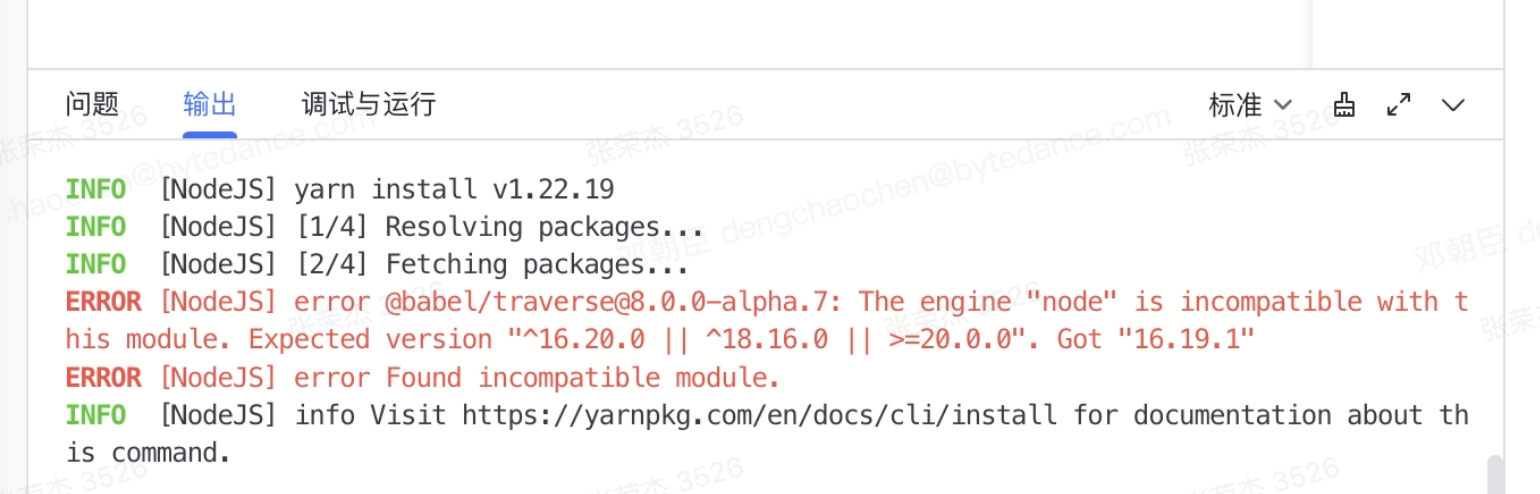Collapse the output panel using the rightmost chevron
Viewport: 1540px width, 494px height.
coord(1453,105)
